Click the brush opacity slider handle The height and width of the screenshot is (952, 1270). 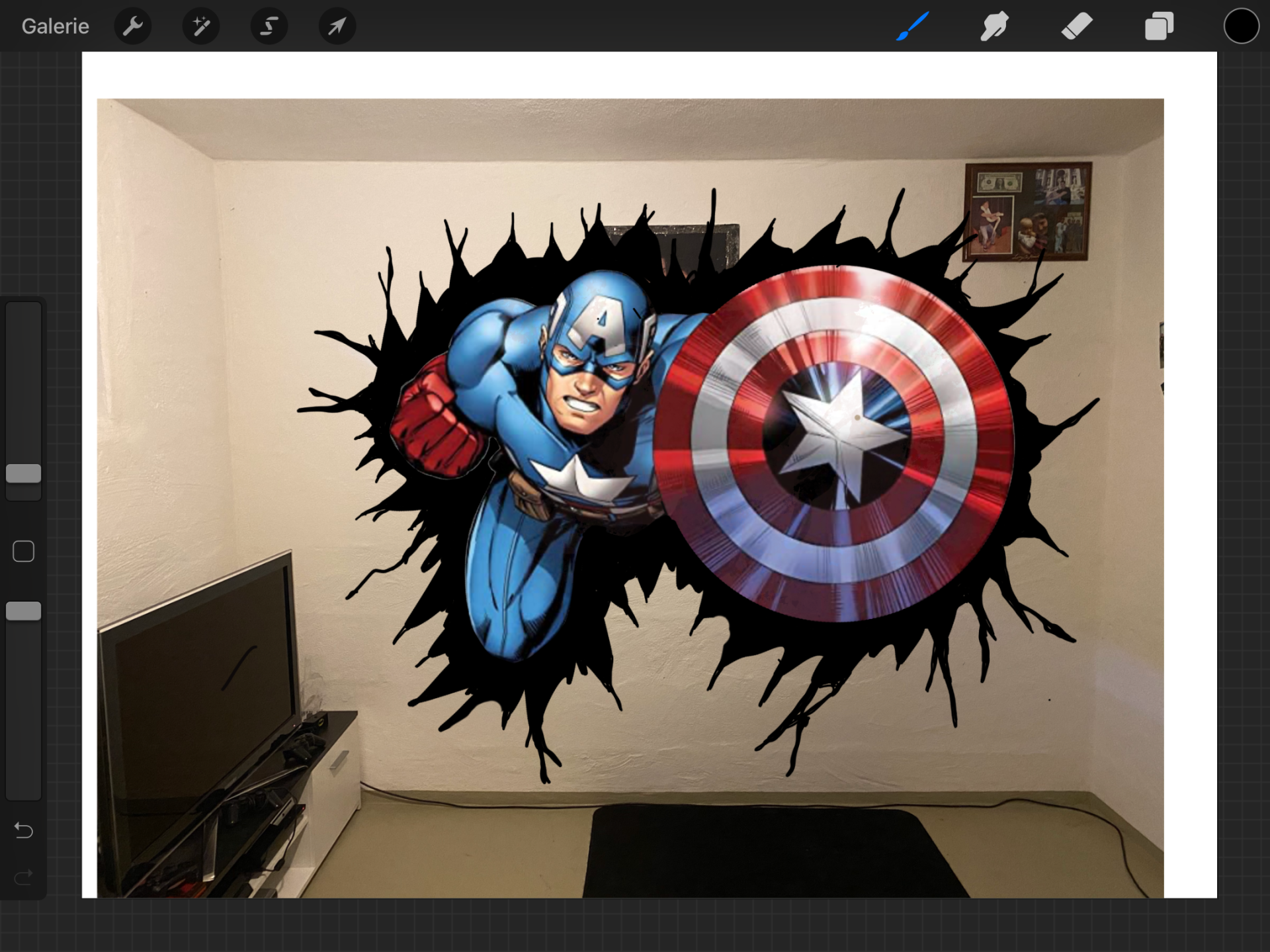[24, 611]
